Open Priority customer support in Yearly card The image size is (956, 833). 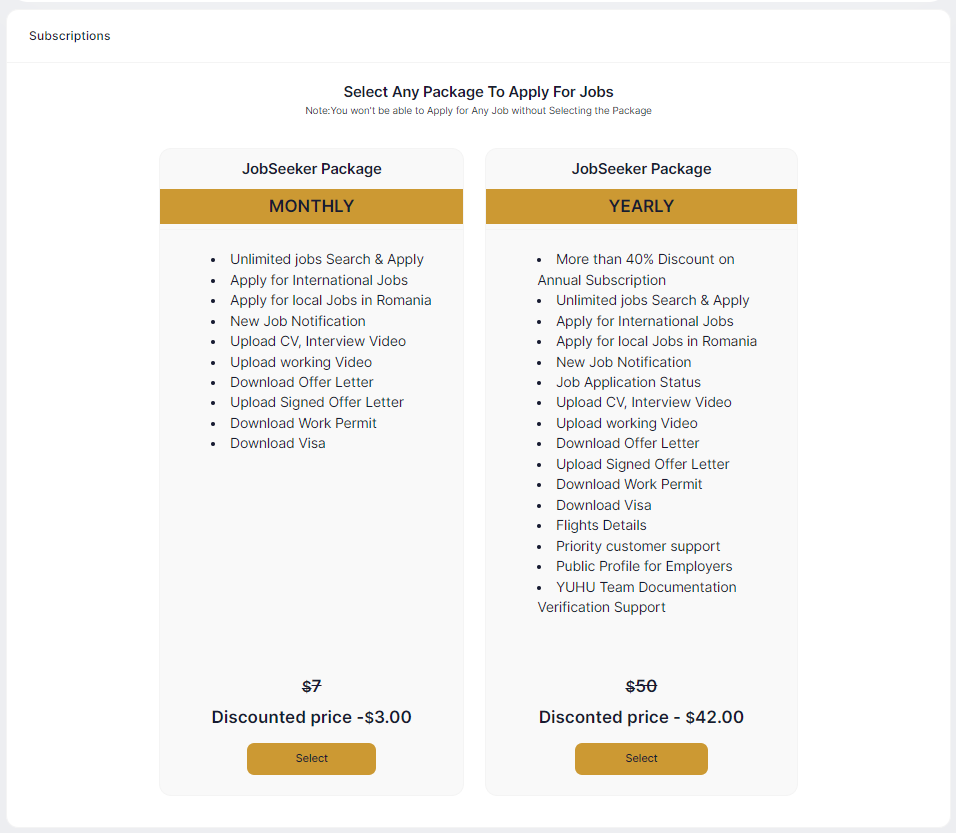(x=638, y=546)
